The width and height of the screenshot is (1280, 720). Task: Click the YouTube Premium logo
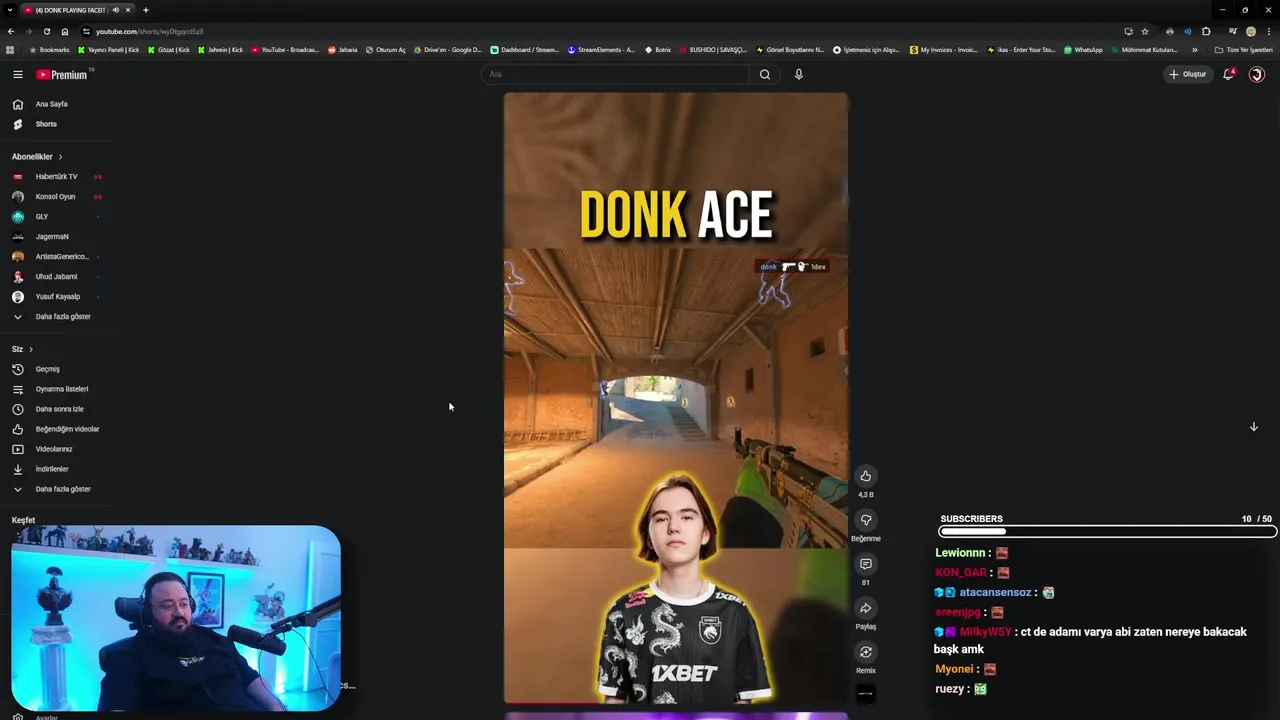coord(62,74)
